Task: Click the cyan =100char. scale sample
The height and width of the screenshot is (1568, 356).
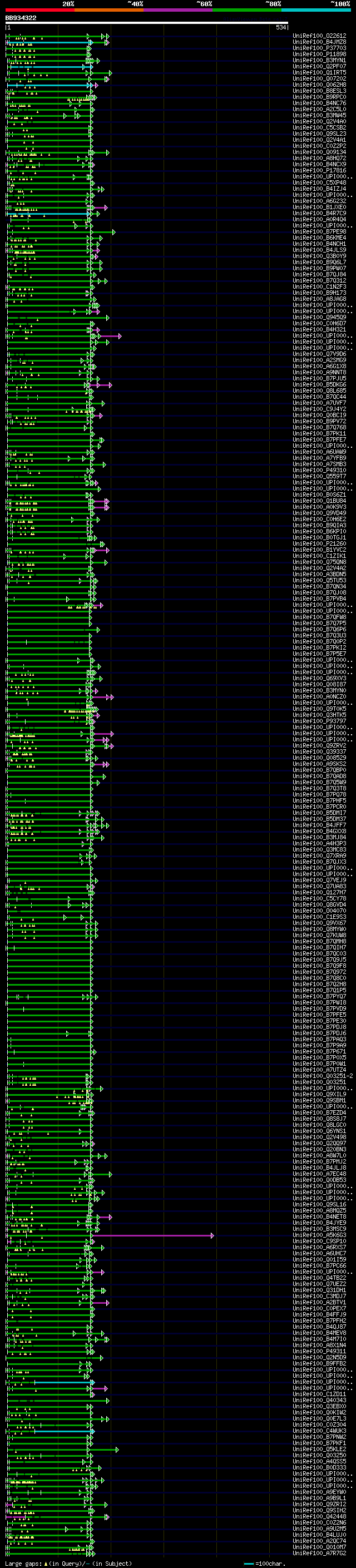Action: 248,1564
